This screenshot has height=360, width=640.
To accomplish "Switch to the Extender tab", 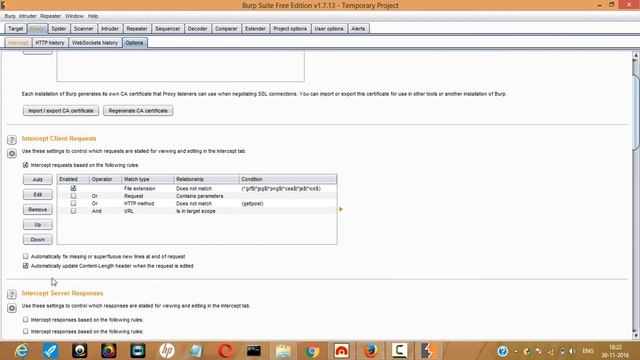I will (x=255, y=29).
